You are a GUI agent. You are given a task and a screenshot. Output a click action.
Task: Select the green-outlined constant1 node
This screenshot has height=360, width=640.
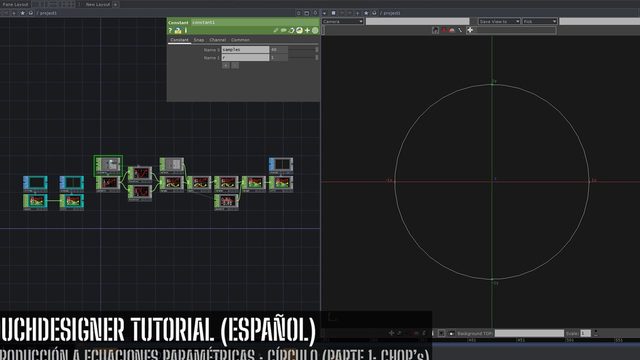pos(108,165)
